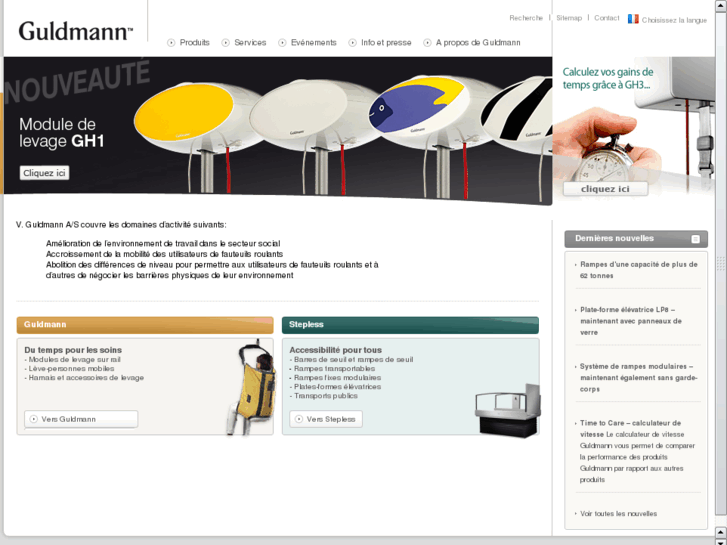
Task: Click Accessibilité pour tous heading
Action: 336,350
